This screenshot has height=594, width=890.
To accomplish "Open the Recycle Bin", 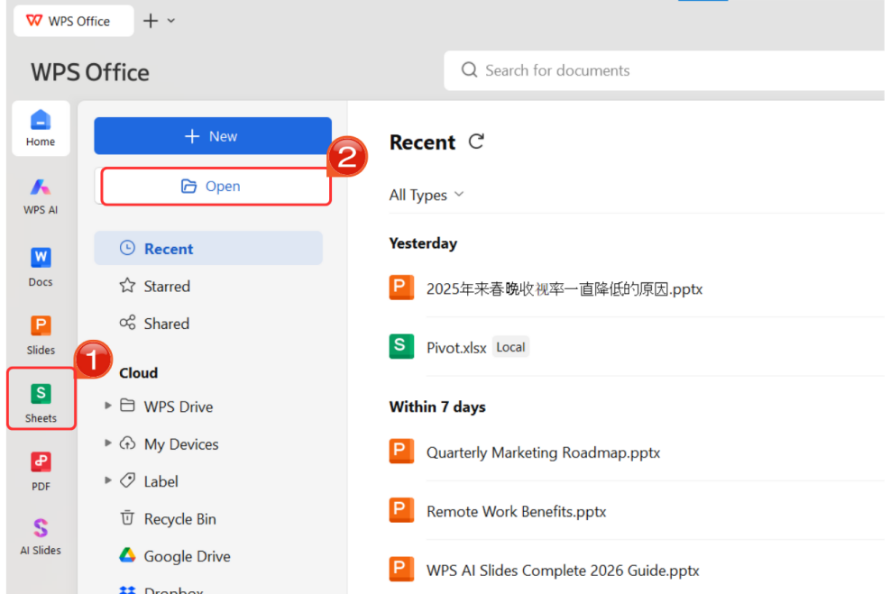I will click(x=168, y=519).
